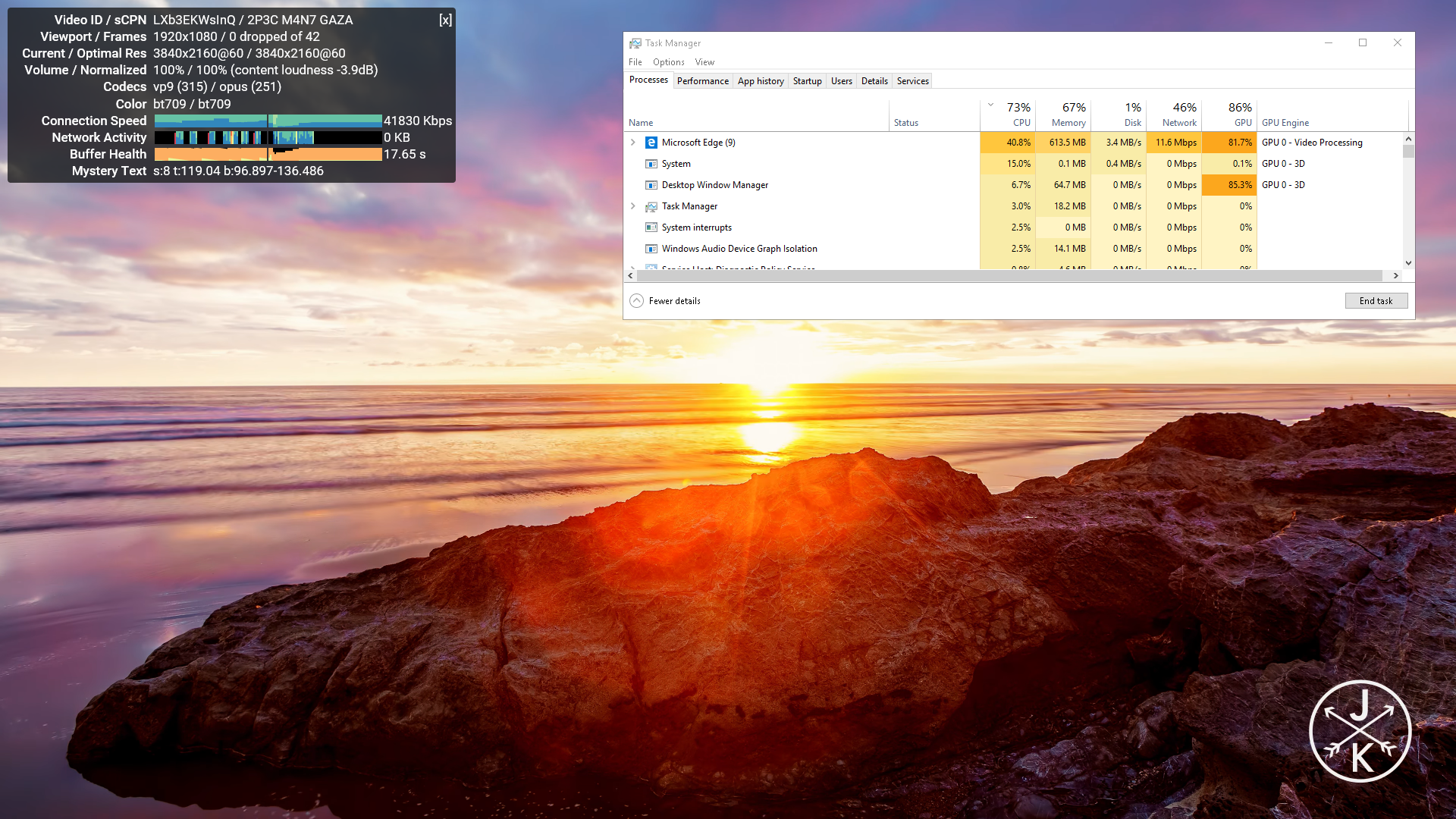Click the Connection Speed graph bar

(268, 121)
